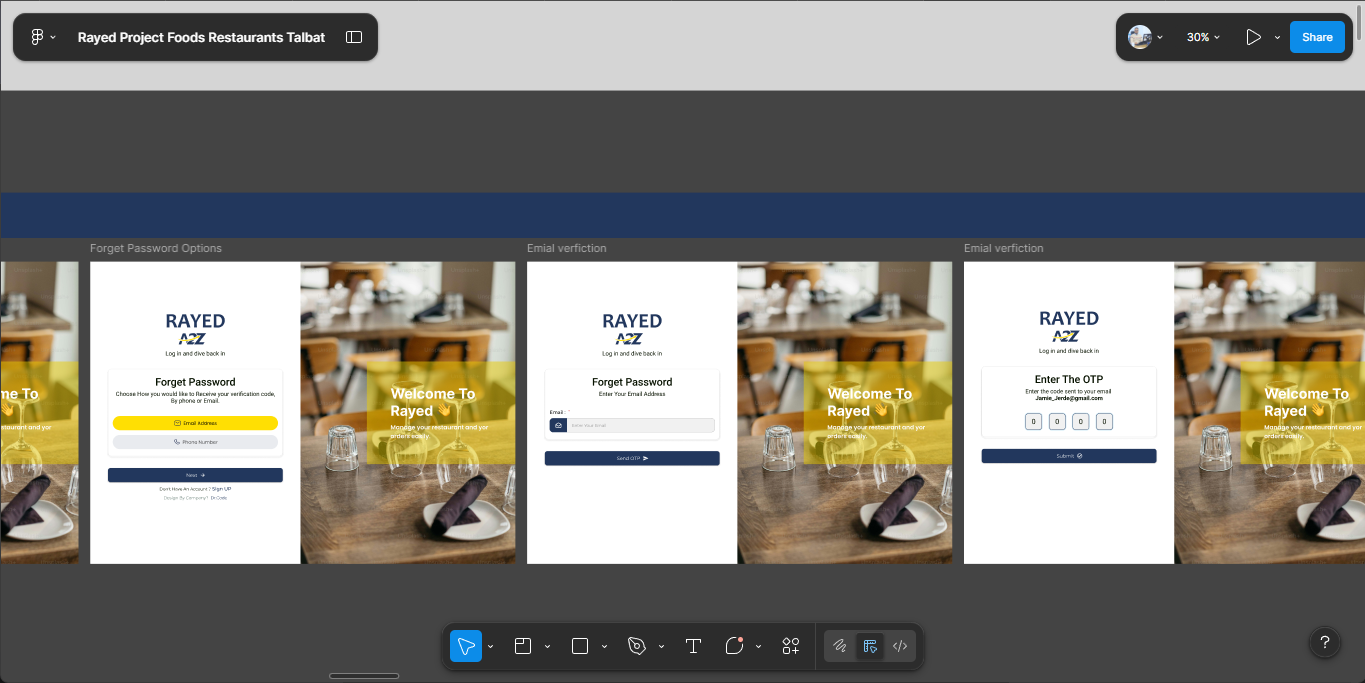The height and width of the screenshot is (683, 1365).
Task: Expand the present options chevron beside play
Action: point(1277,37)
